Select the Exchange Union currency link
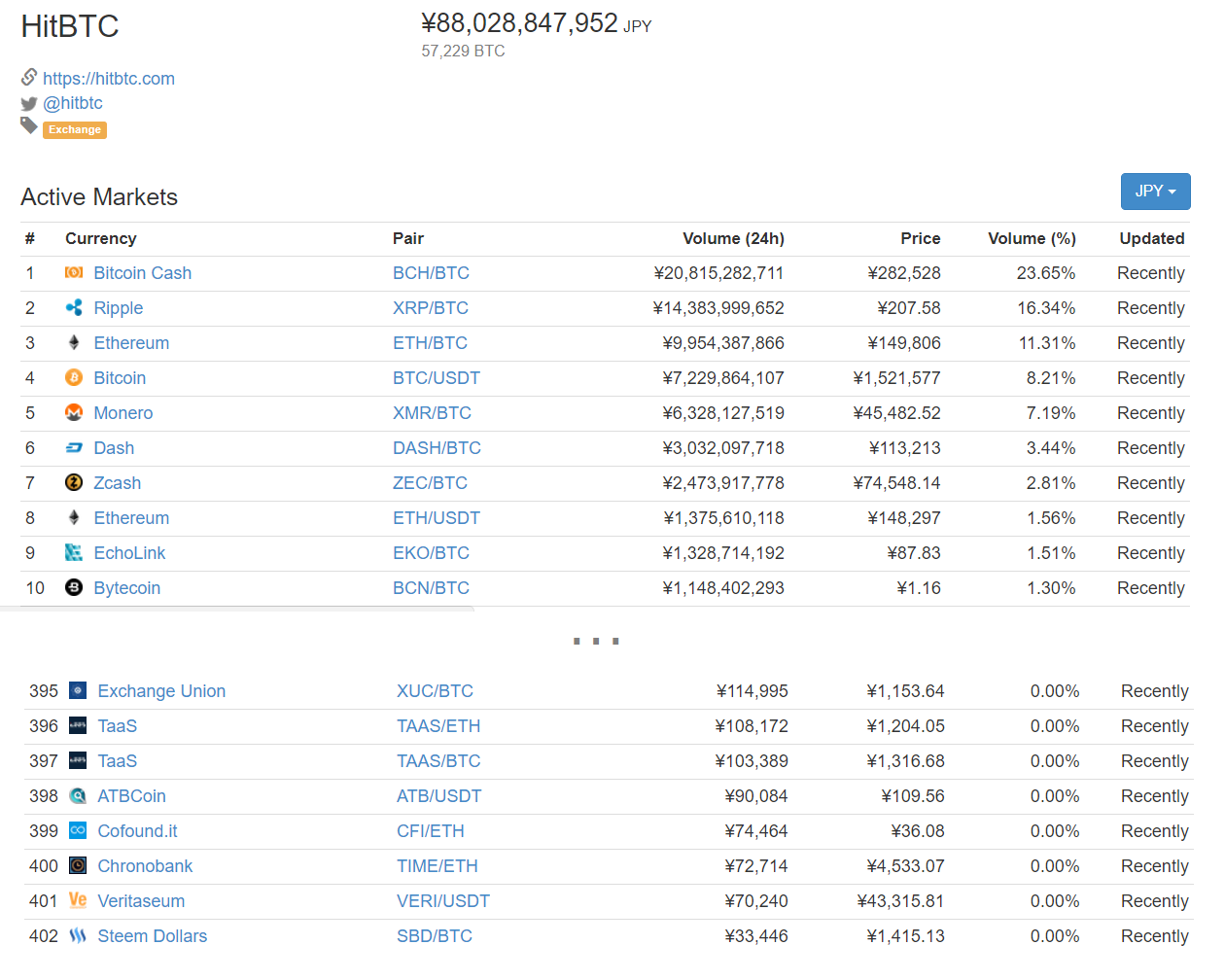 pyautogui.click(x=161, y=691)
